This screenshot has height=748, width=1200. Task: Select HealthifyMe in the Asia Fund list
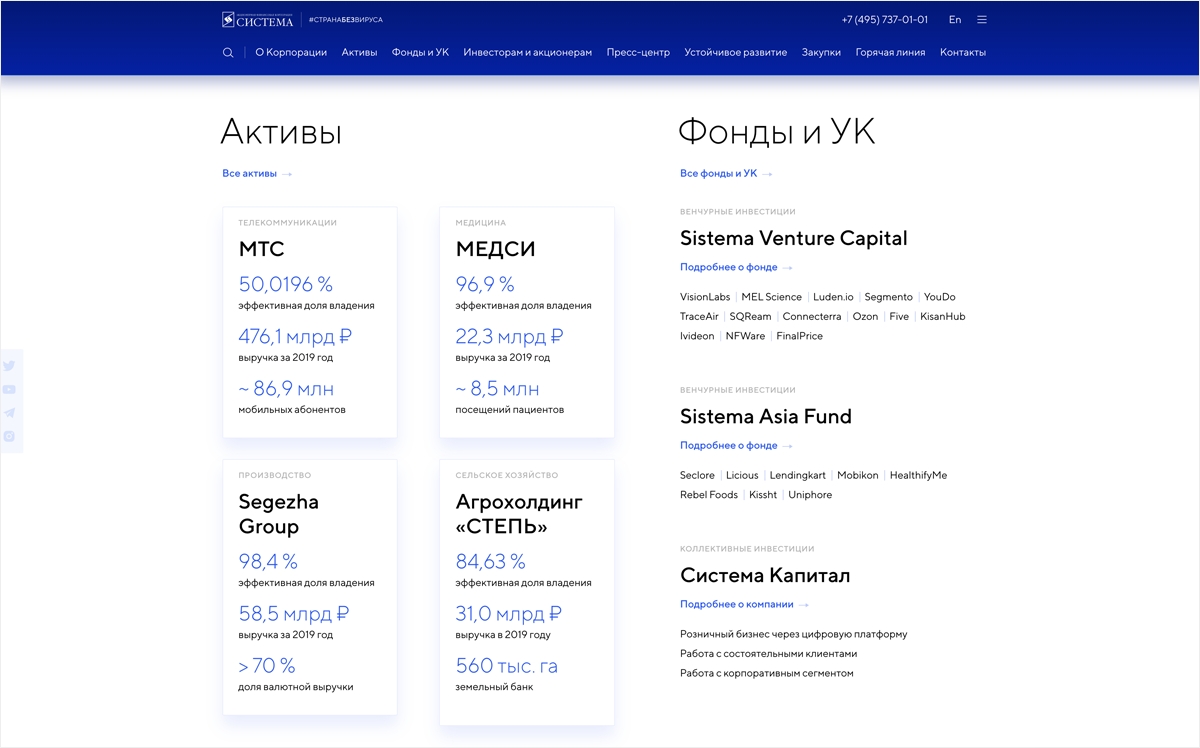pyautogui.click(x=918, y=476)
